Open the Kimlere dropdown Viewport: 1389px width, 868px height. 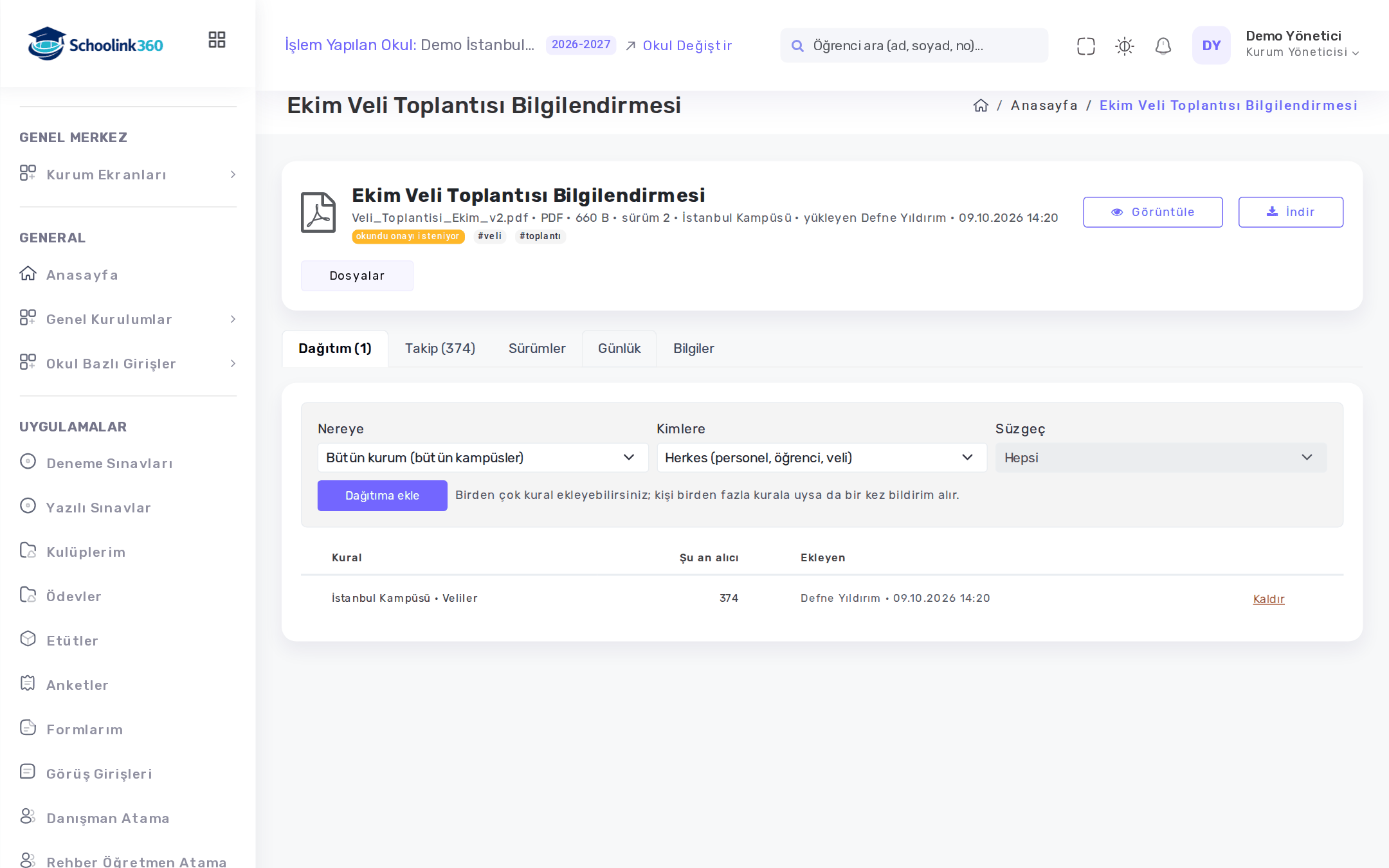pyautogui.click(x=821, y=458)
